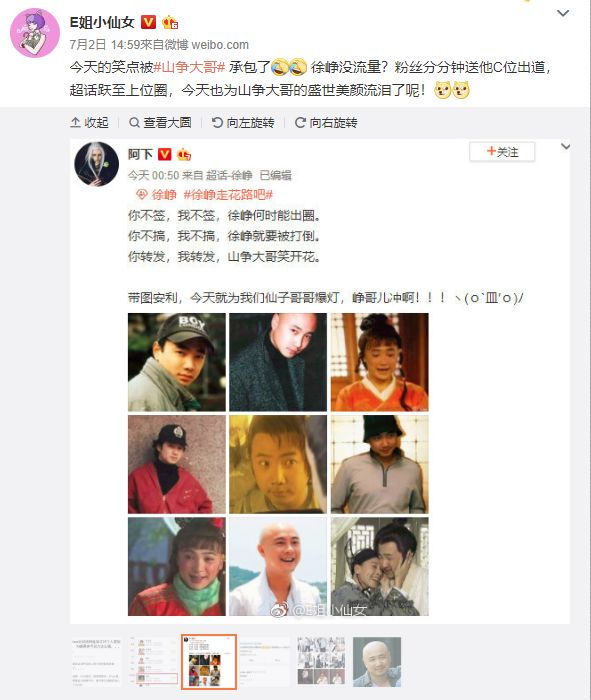This screenshot has height=700, width=591.
Task: Rotate the image right with 向右旋转
Action: (x=326, y=122)
